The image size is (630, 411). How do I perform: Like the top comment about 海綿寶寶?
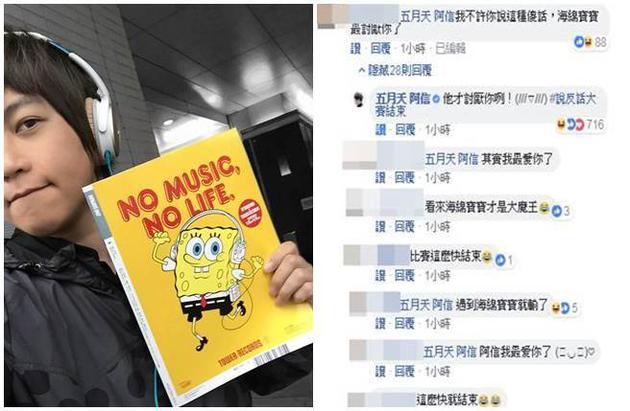(x=356, y=49)
